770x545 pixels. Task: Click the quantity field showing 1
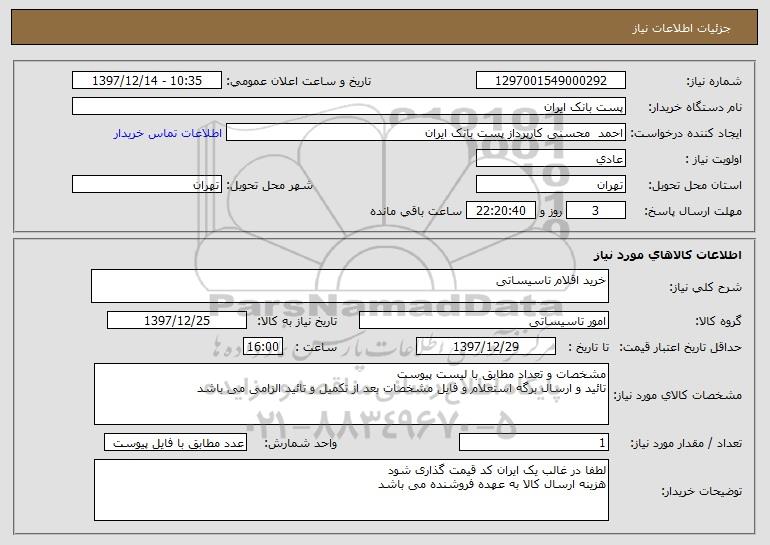(534, 442)
